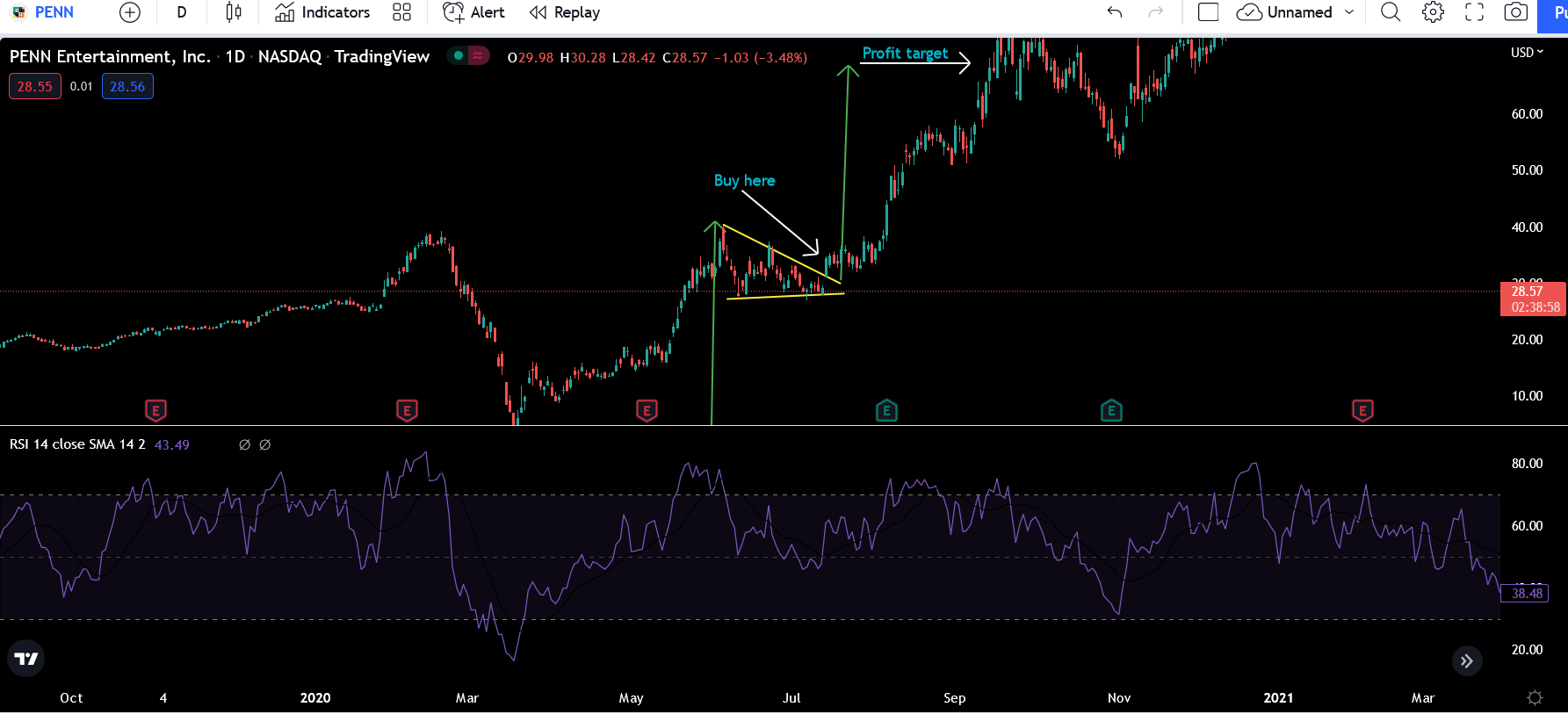The height and width of the screenshot is (714, 1568).
Task: Open chart settings gear in toolbar
Action: click(x=1433, y=12)
